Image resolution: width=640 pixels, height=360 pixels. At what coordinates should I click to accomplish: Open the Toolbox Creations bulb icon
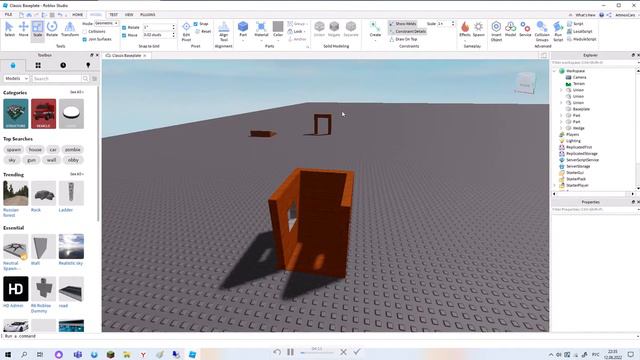pyautogui.click(x=88, y=65)
